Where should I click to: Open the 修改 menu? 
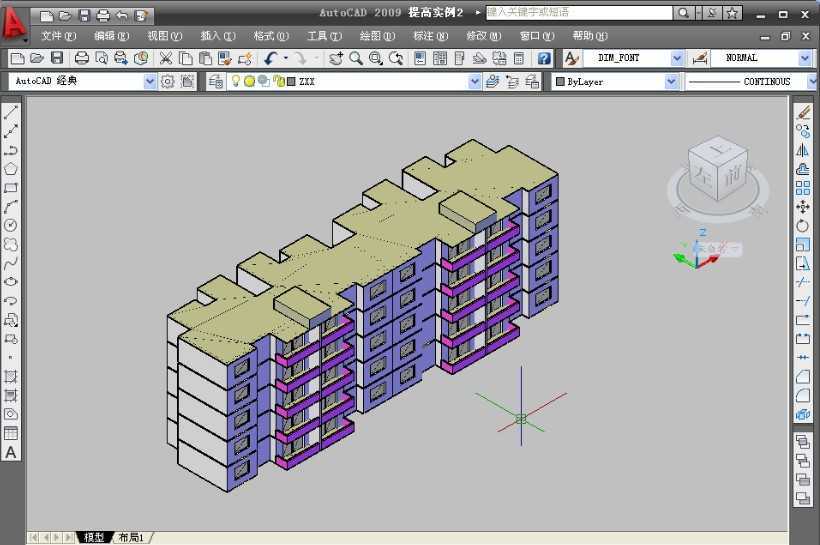pyautogui.click(x=483, y=36)
